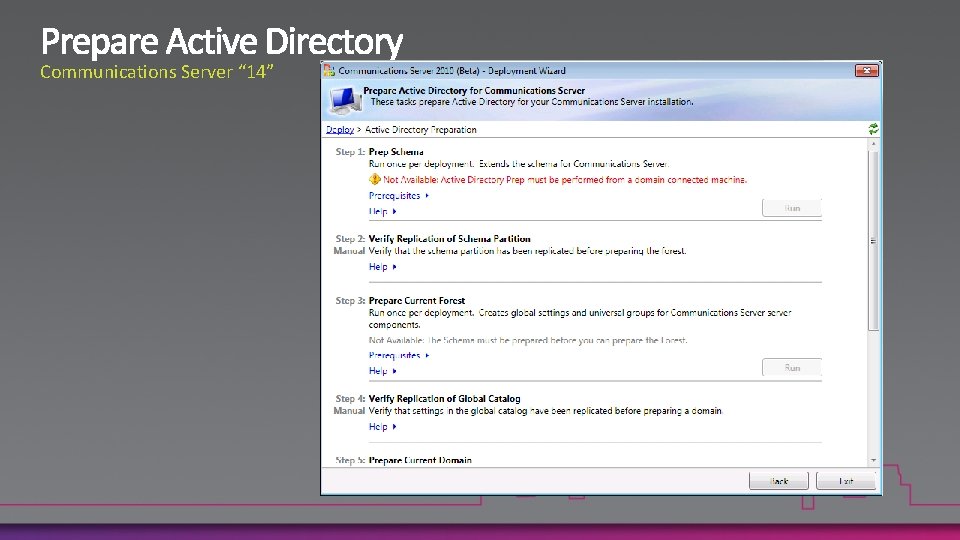Image resolution: width=960 pixels, height=540 pixels.
Task: Expand Help under Verify Replication of Global Catalog
Action: point(383,427)
